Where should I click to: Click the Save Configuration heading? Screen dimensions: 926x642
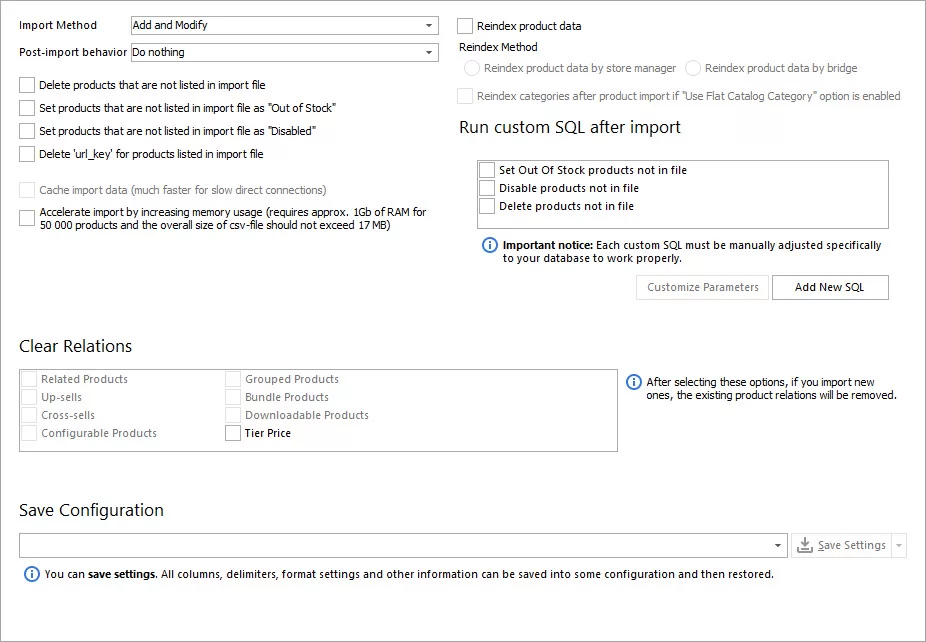[x=92, y=510]
